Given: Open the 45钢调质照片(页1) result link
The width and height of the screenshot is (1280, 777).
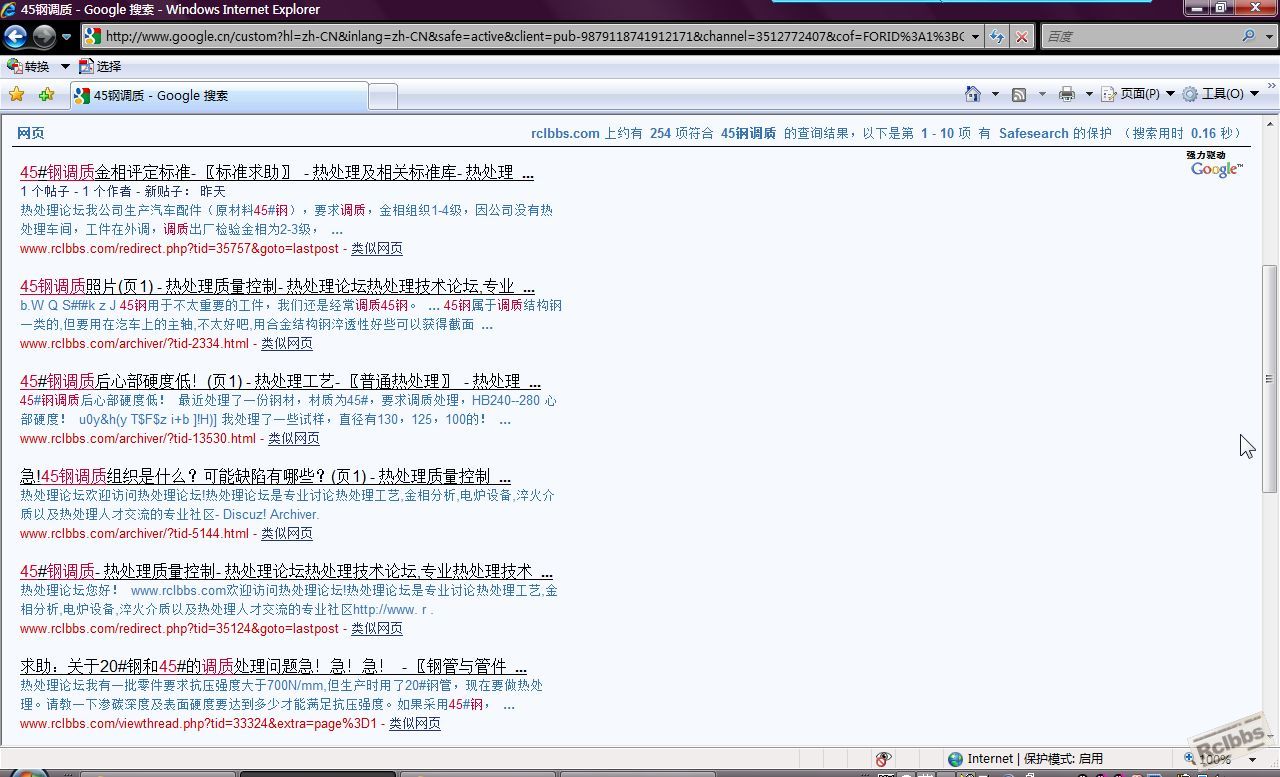Looking at the screenshot, I should pyautogui.click(x=277, y=286).
